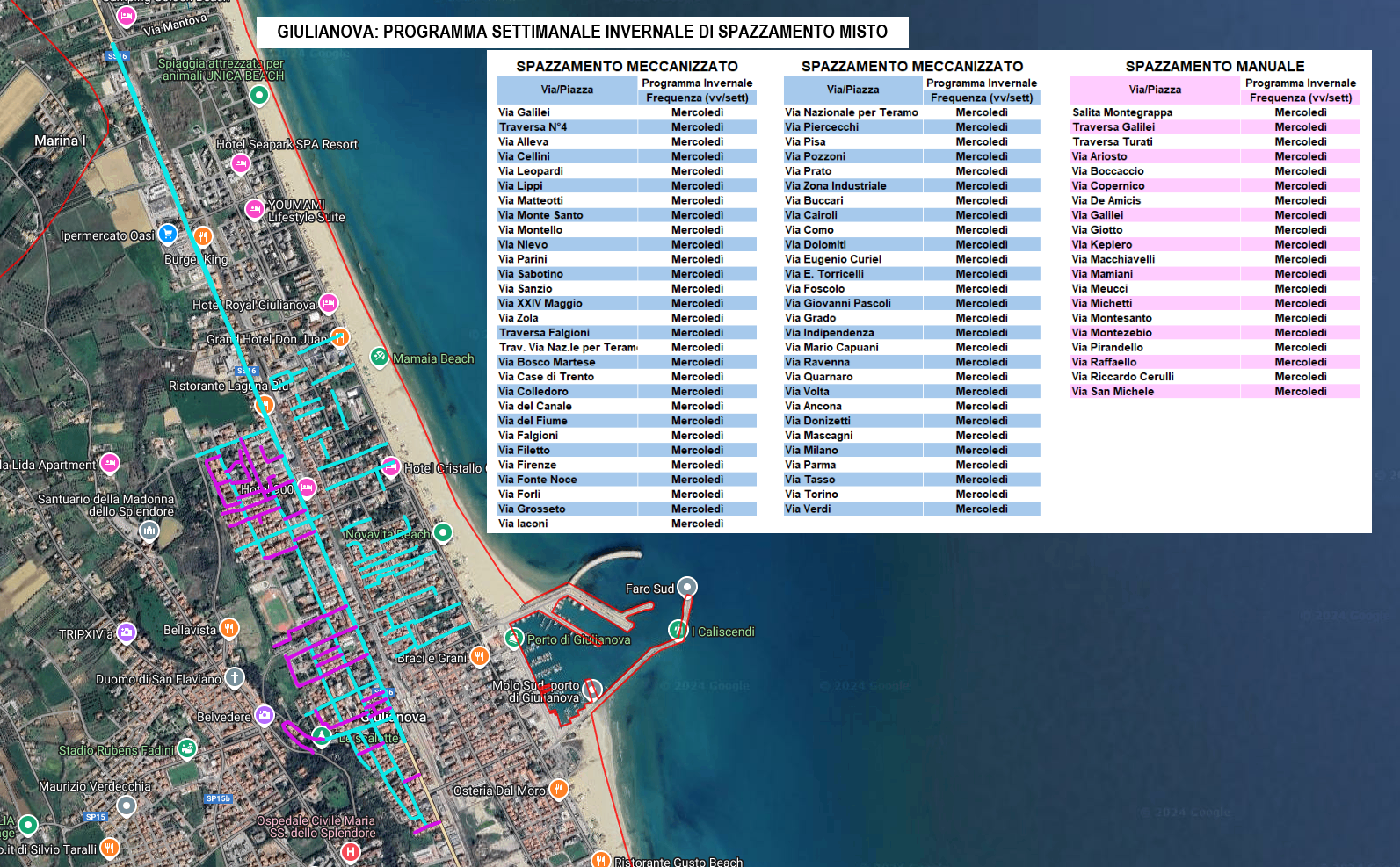Click the I Caliscendi restaurant marker
This screenshot has height=867, width=1400.
[x=678, y=629]
